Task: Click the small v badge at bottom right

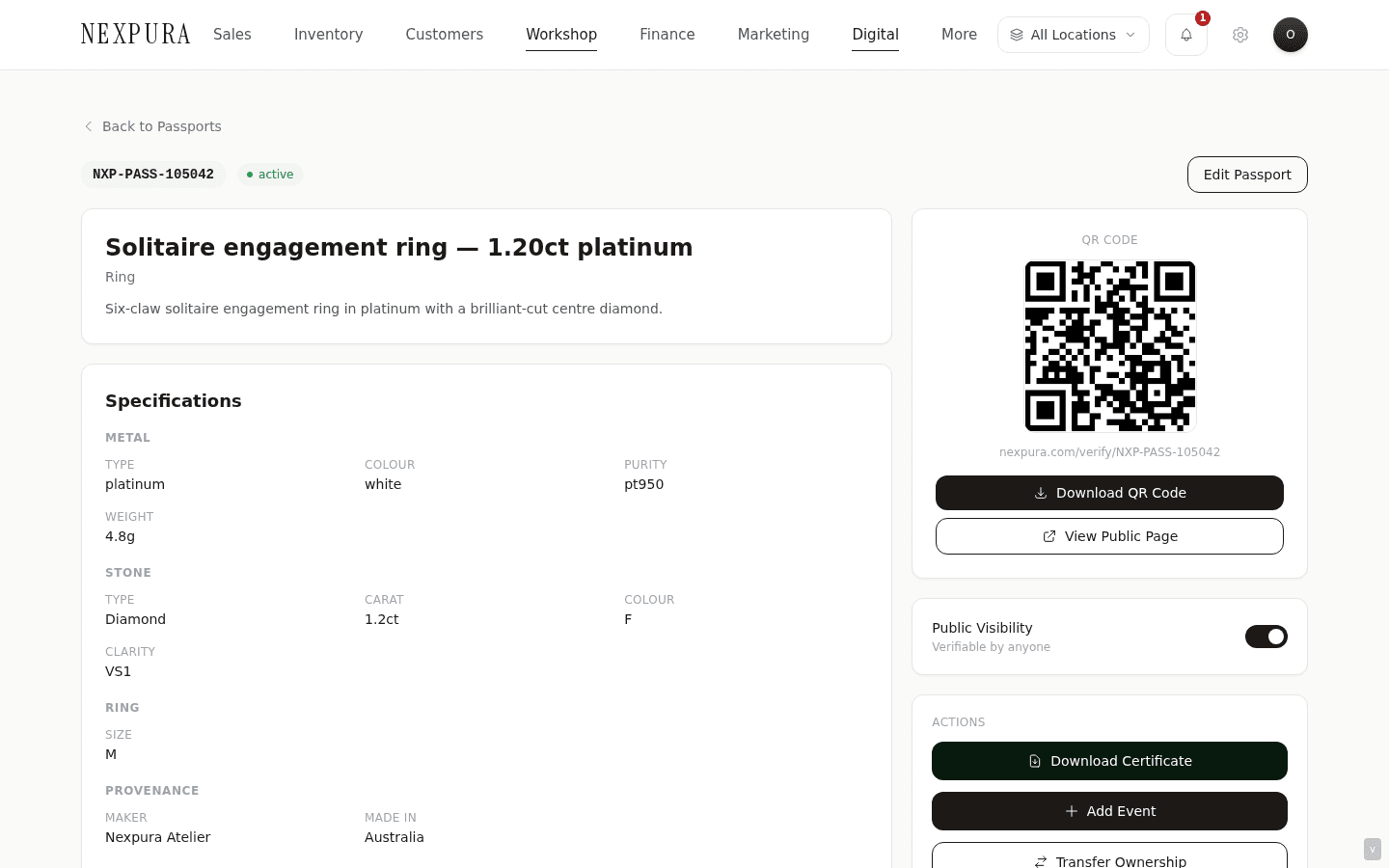Action: (1373, 849)
